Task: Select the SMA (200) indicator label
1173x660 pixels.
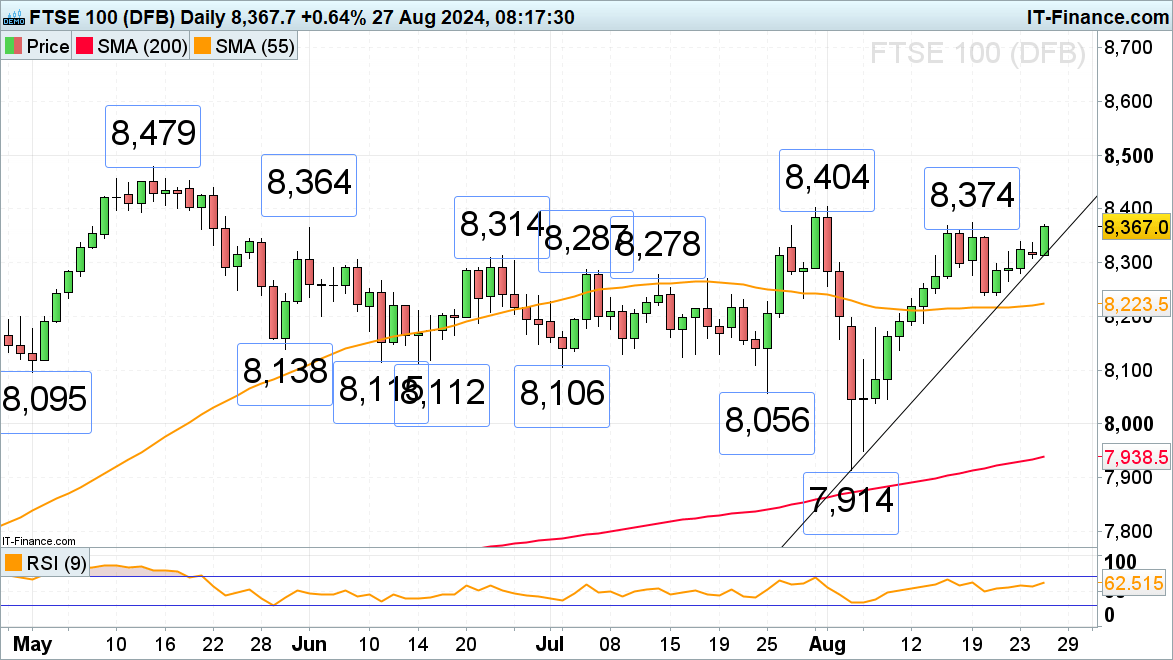Action: (x=142, y=47)
